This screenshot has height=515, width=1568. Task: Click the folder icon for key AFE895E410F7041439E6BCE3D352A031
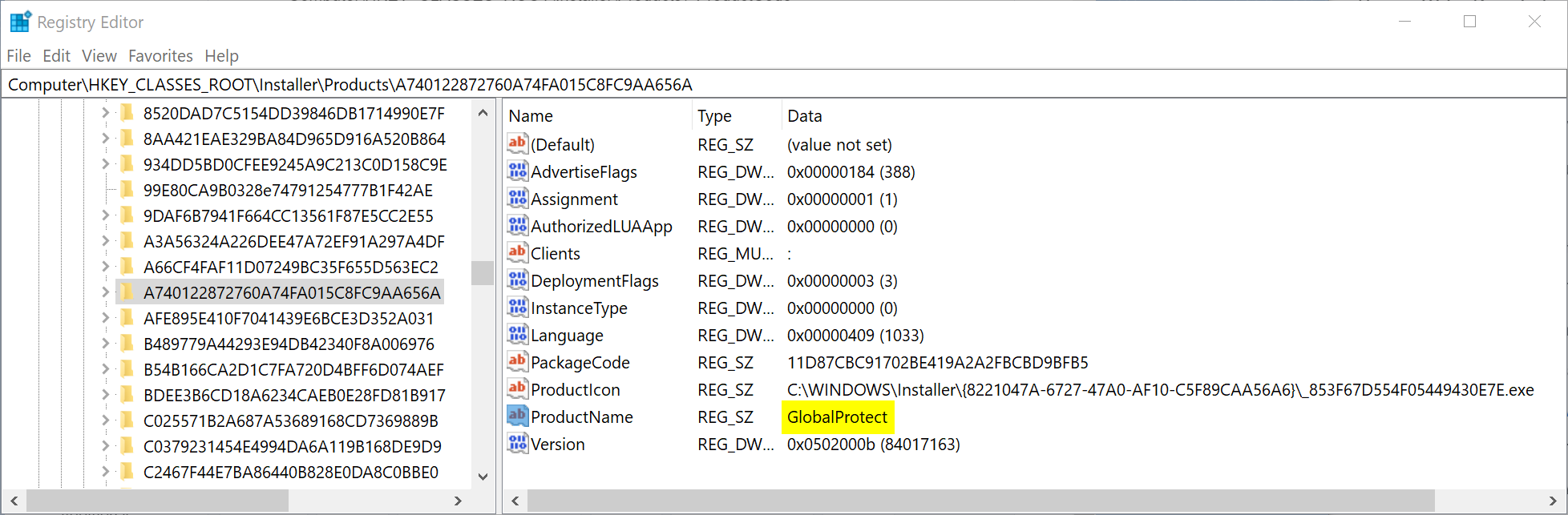pos(127,318)
